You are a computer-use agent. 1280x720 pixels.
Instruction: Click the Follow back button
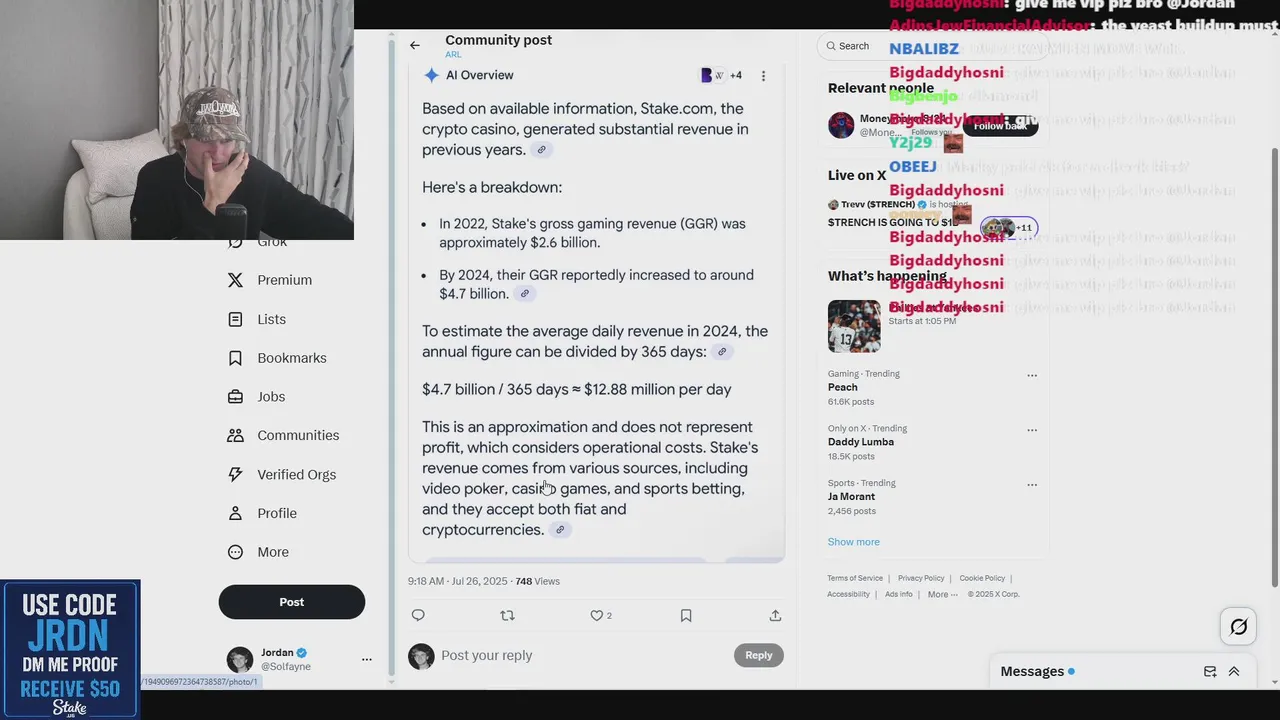pos(1000,126)
